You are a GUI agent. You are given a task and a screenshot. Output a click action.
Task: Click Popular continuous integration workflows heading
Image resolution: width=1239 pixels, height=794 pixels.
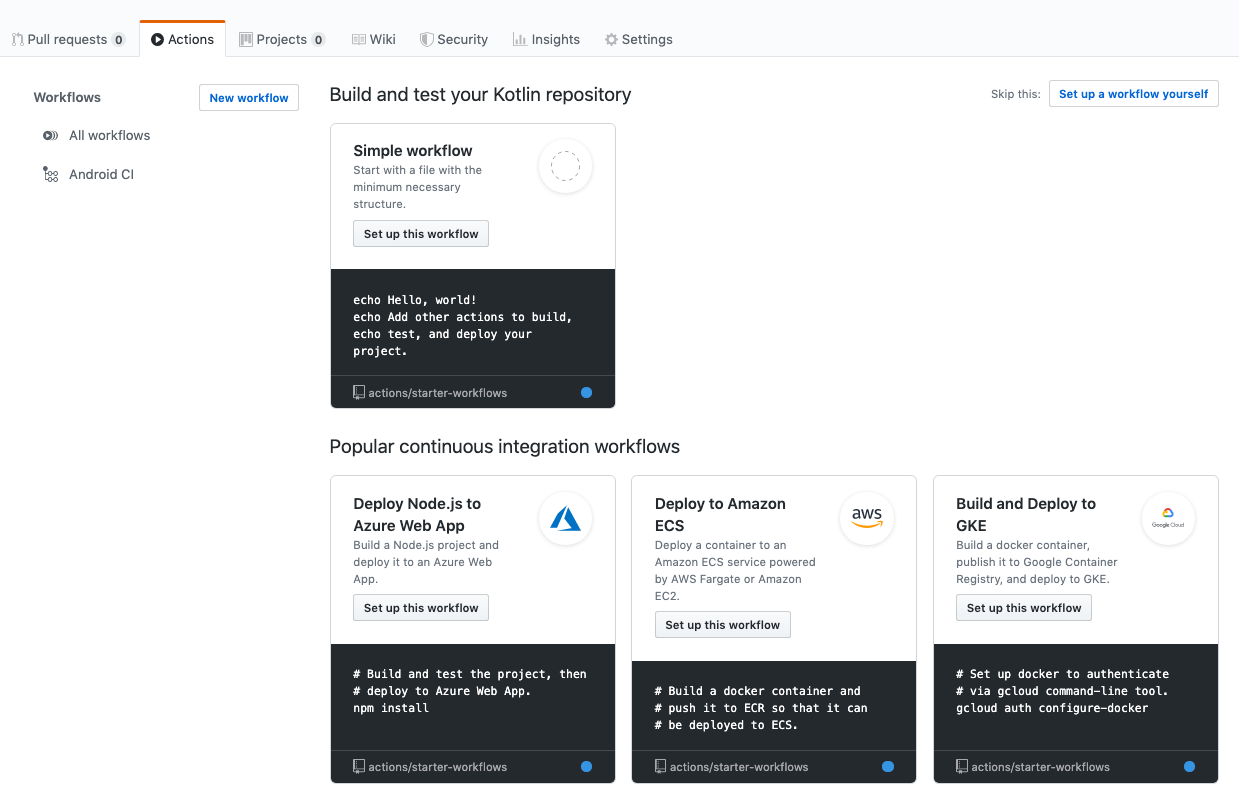coord(505,447)
